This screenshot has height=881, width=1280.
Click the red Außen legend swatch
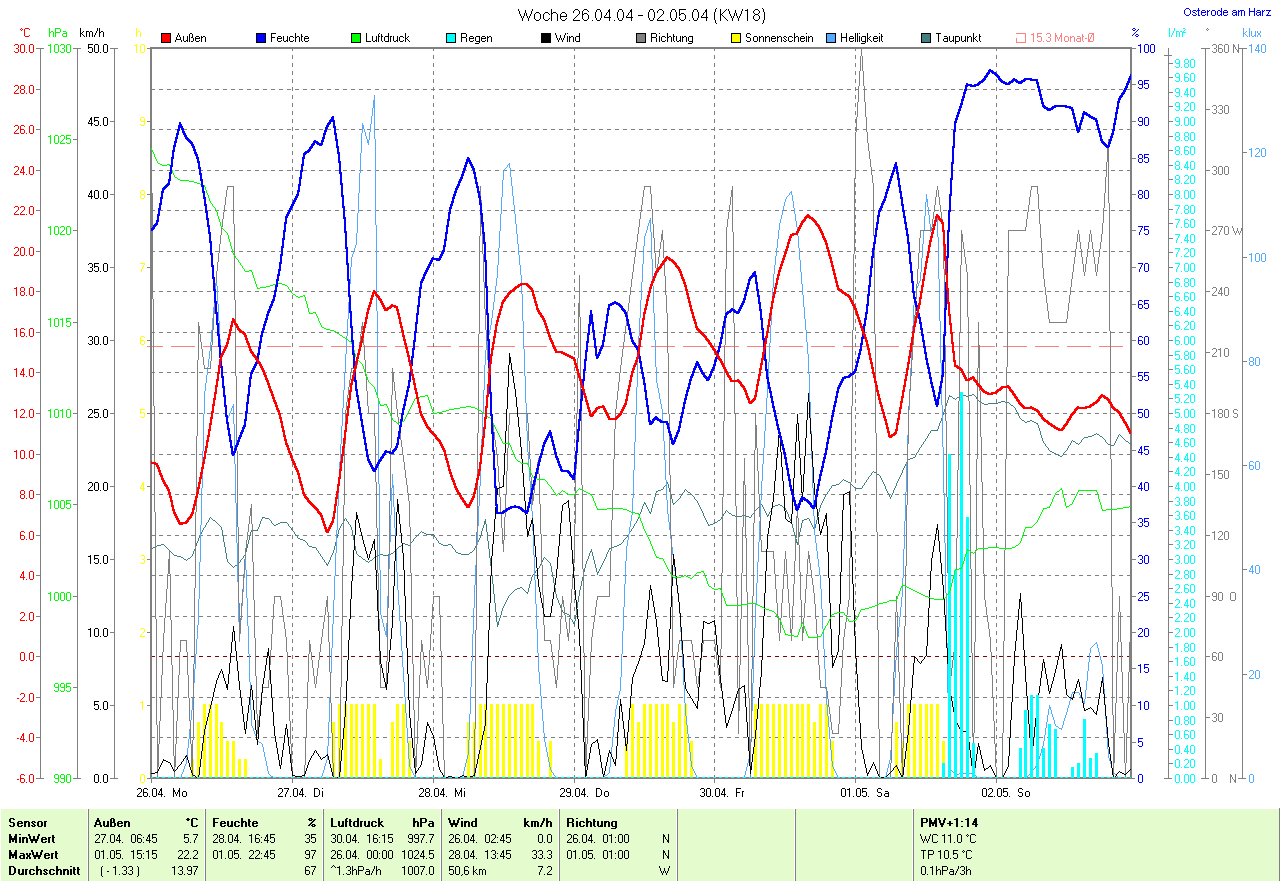(166, 38)
